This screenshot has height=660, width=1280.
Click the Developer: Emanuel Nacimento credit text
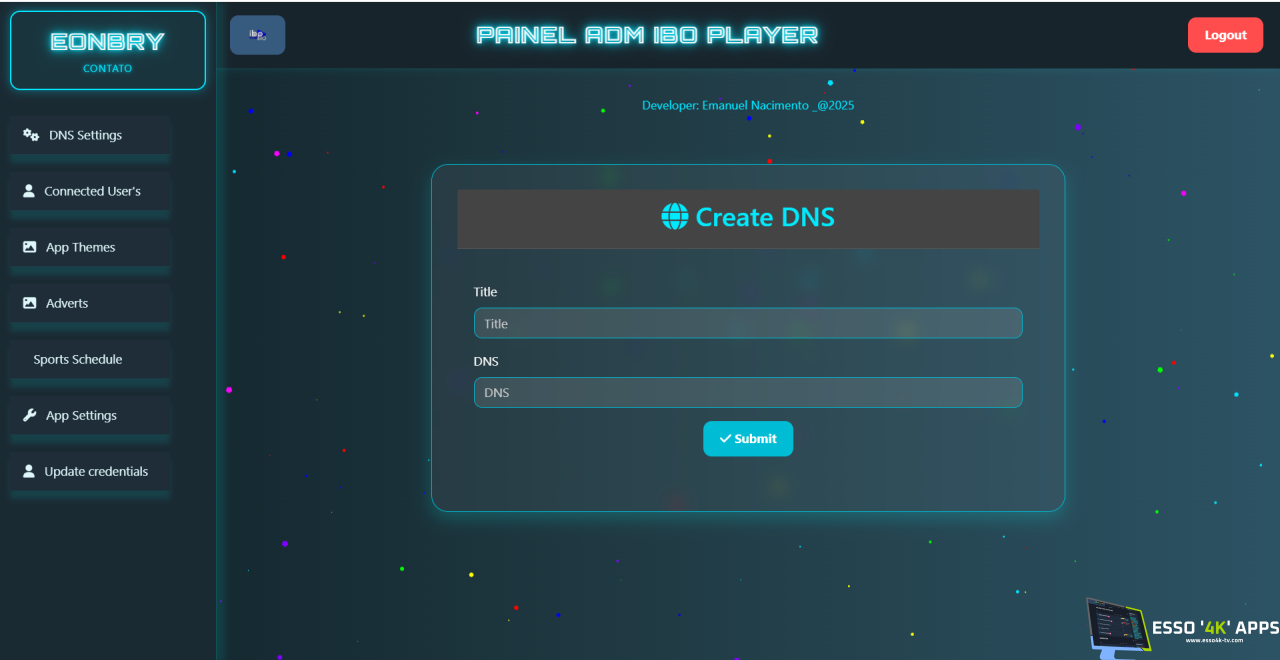coord(748,105)
